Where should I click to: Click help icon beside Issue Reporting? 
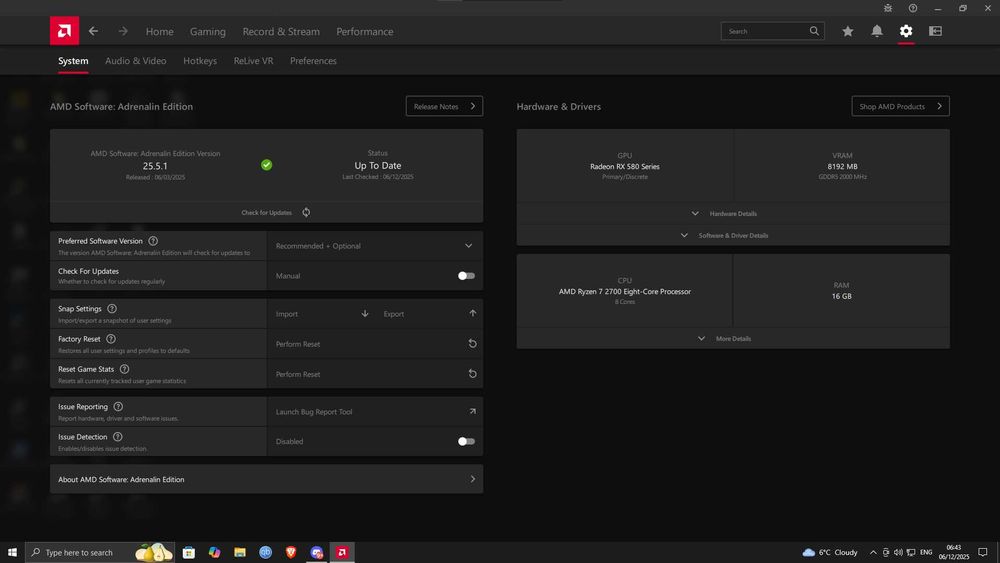pyautogui.click(x=118, y=406)
